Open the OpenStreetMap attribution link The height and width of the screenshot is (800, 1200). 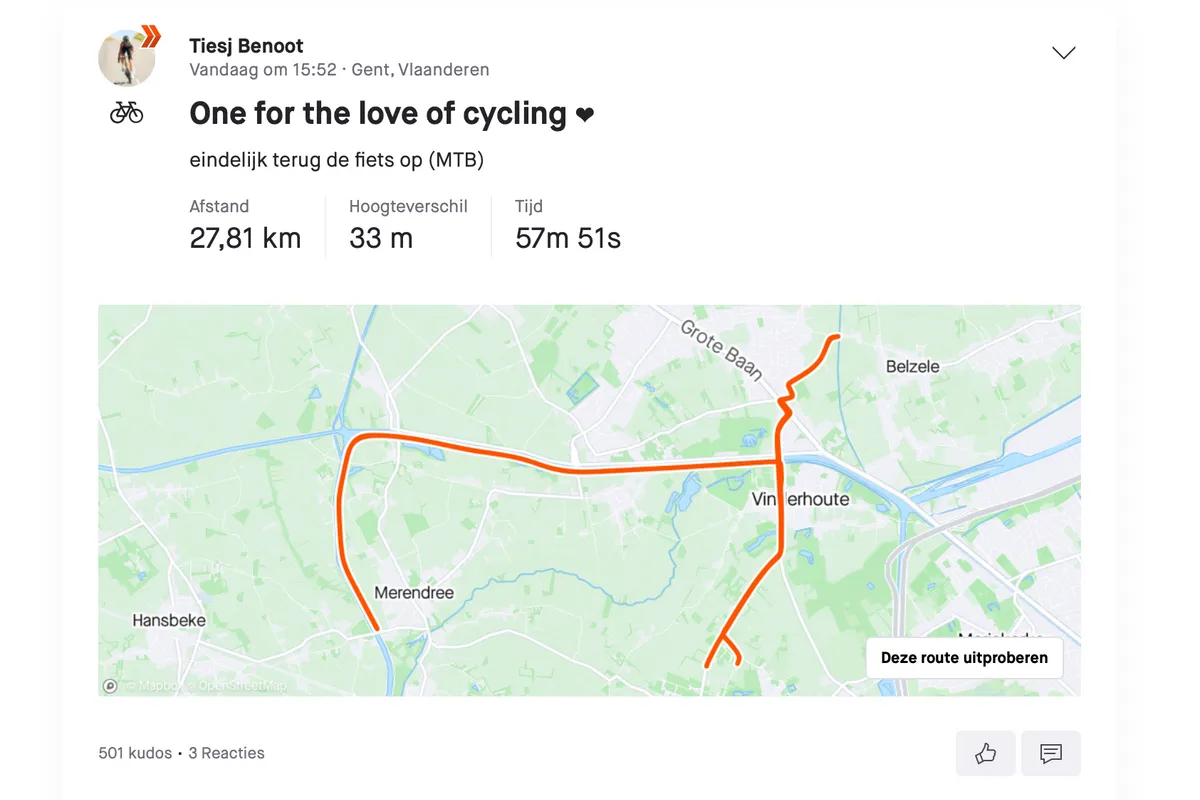(242, 686)
